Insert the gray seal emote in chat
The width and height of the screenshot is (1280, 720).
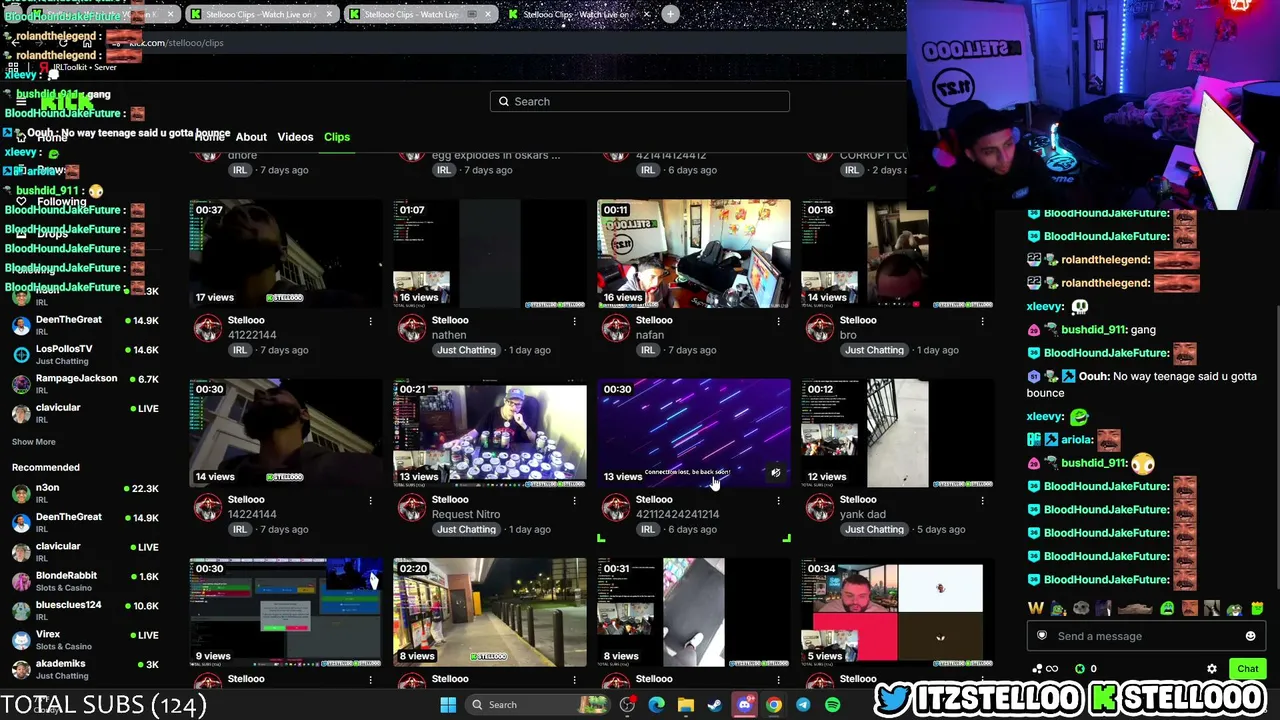pos(1080,608)
